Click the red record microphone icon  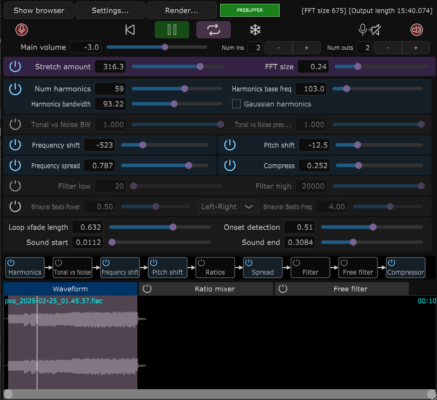pos(22,30)
